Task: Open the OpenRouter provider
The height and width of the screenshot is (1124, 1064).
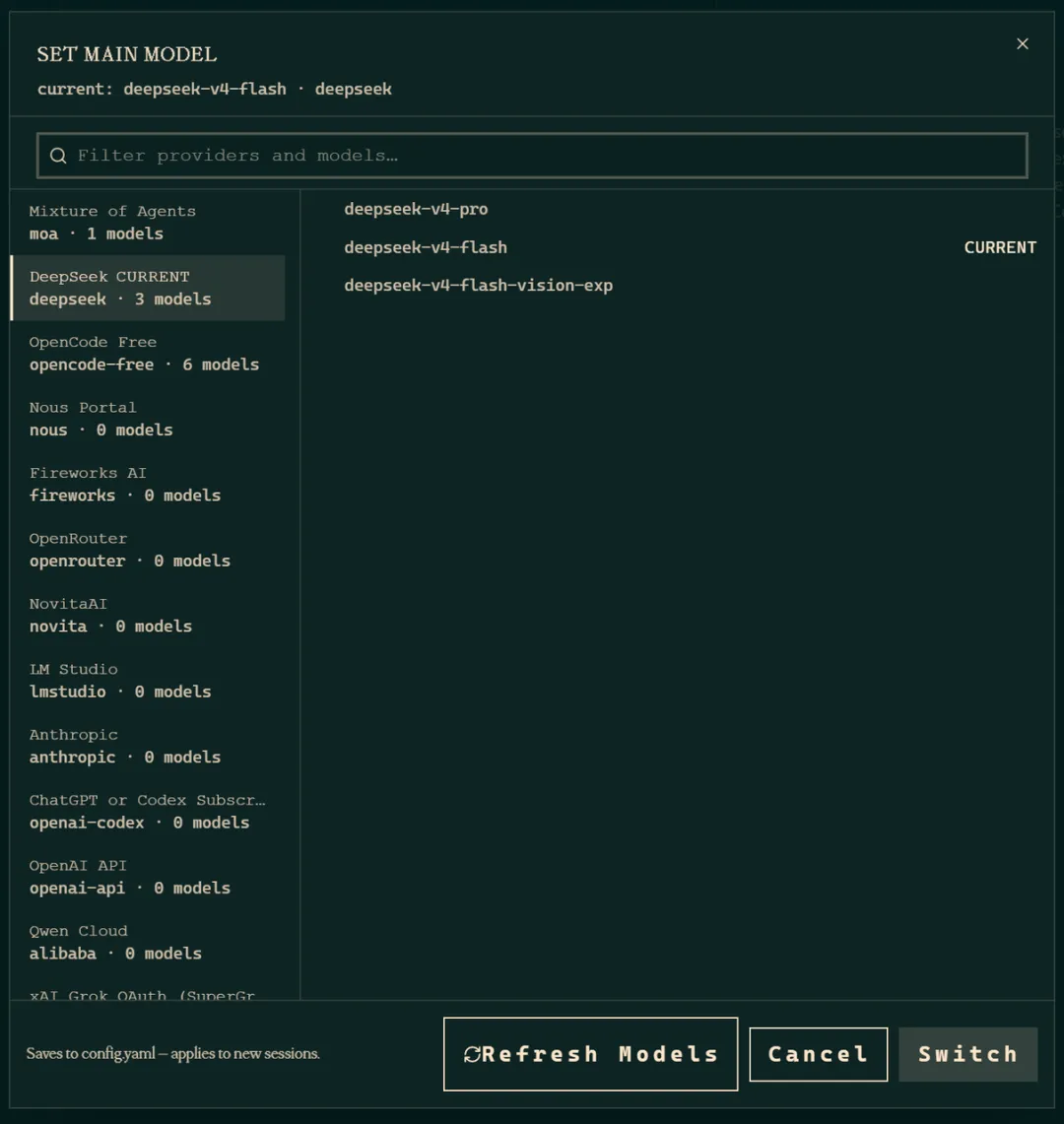Action: pos(149,549)
